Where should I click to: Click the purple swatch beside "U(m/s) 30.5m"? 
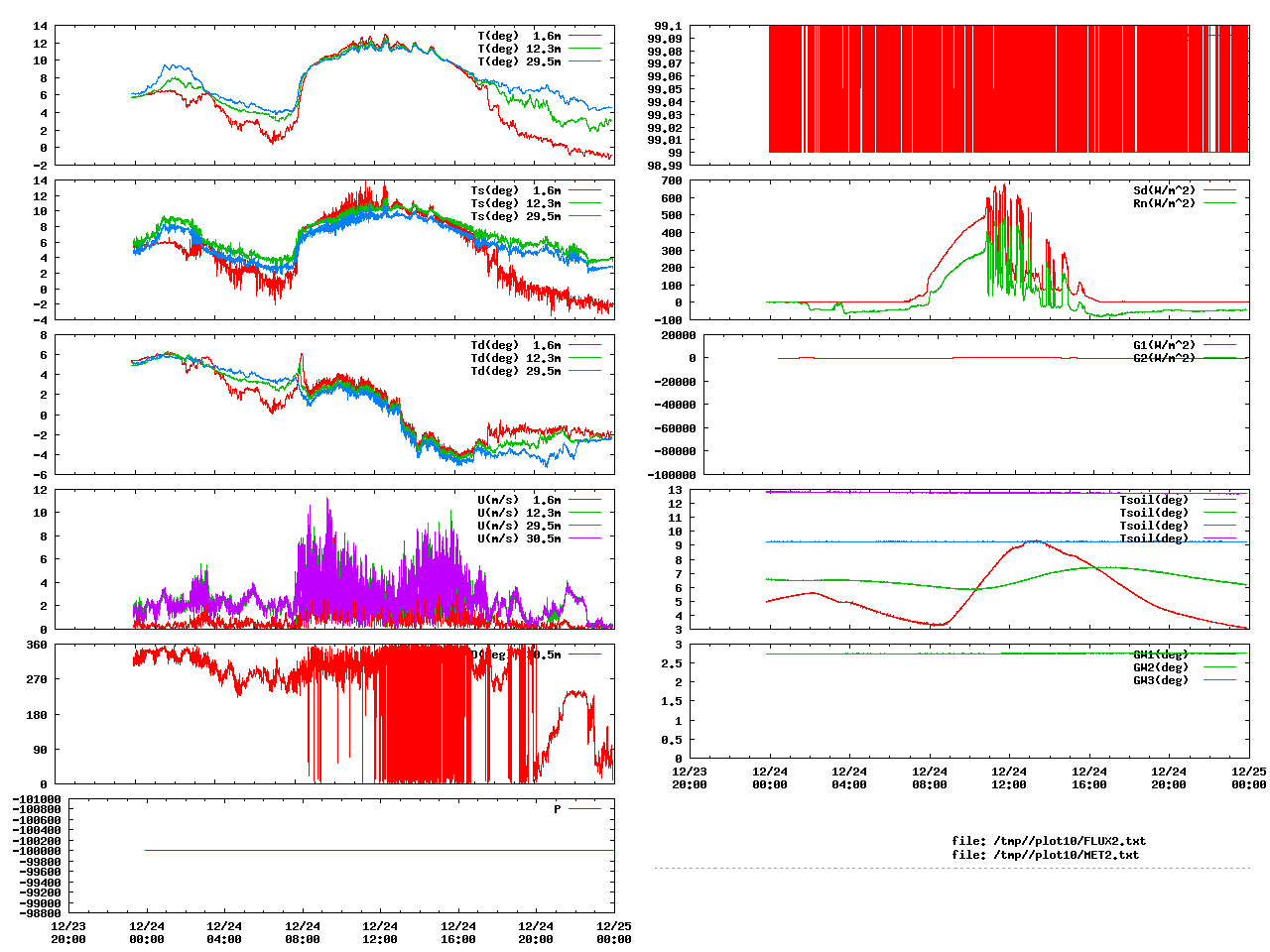click(x=584, y=538)
